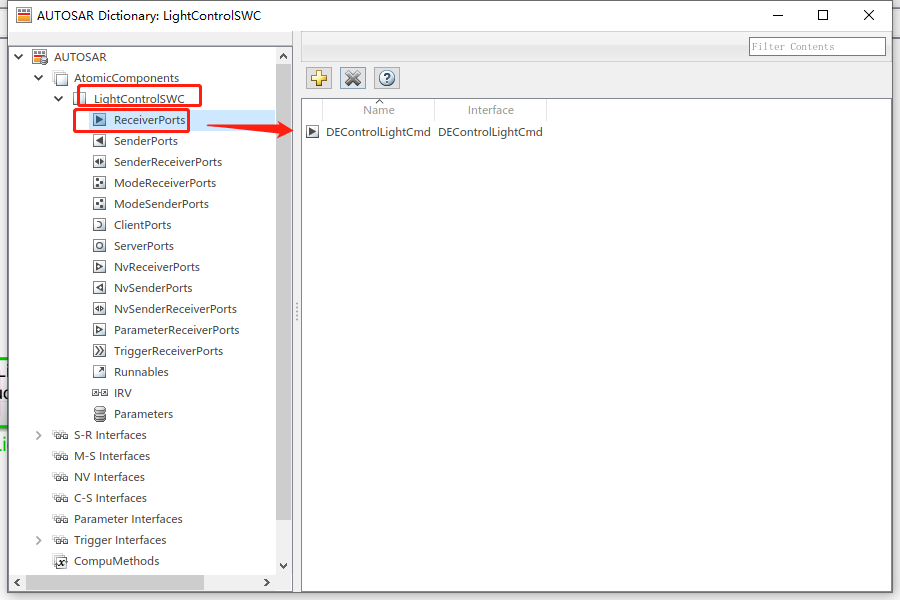This screenshot has width=900, height=600.
Task: Click the ModeSenderPorts icon
Action: (99, 204)
